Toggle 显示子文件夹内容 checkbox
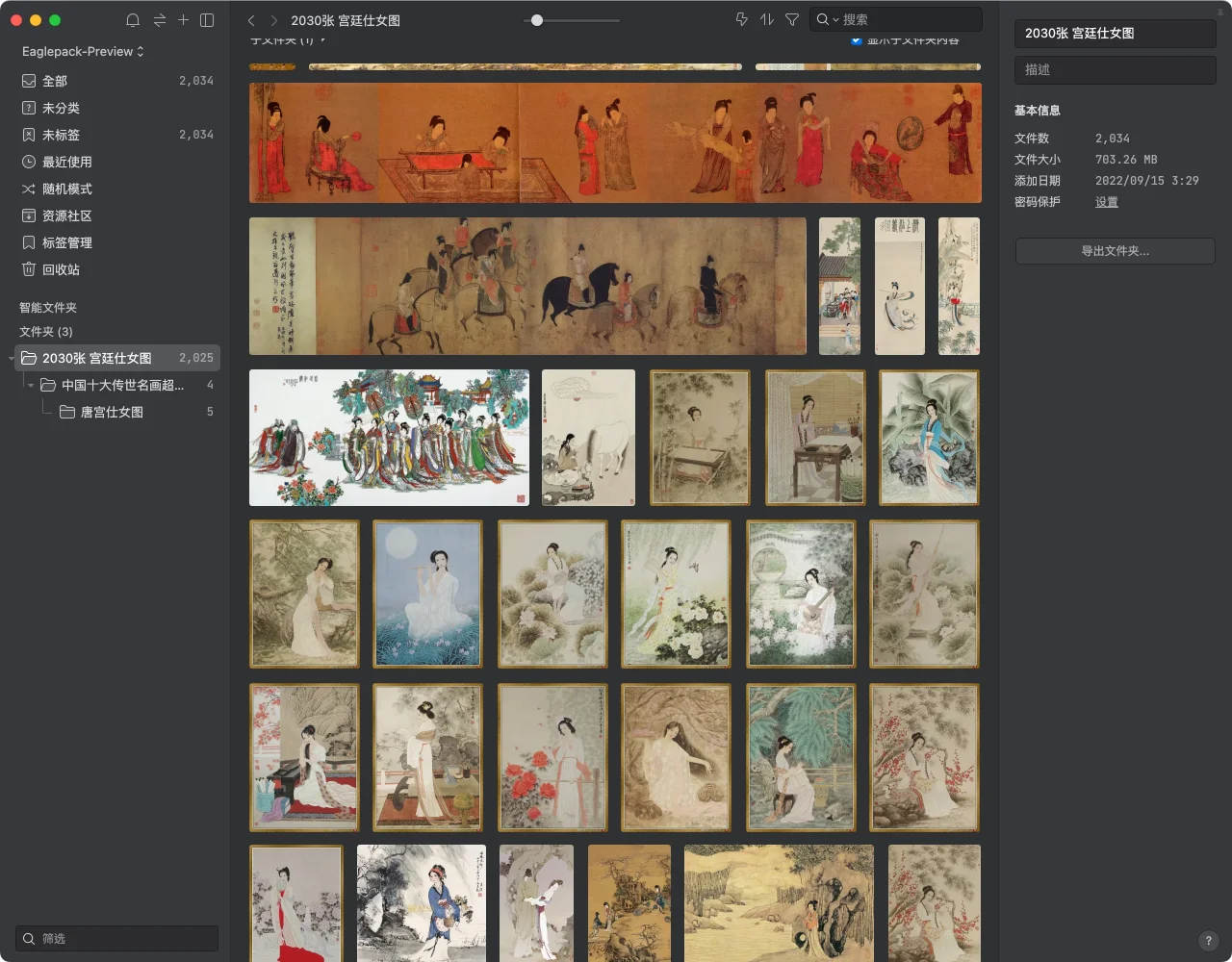 pos(856,40)
